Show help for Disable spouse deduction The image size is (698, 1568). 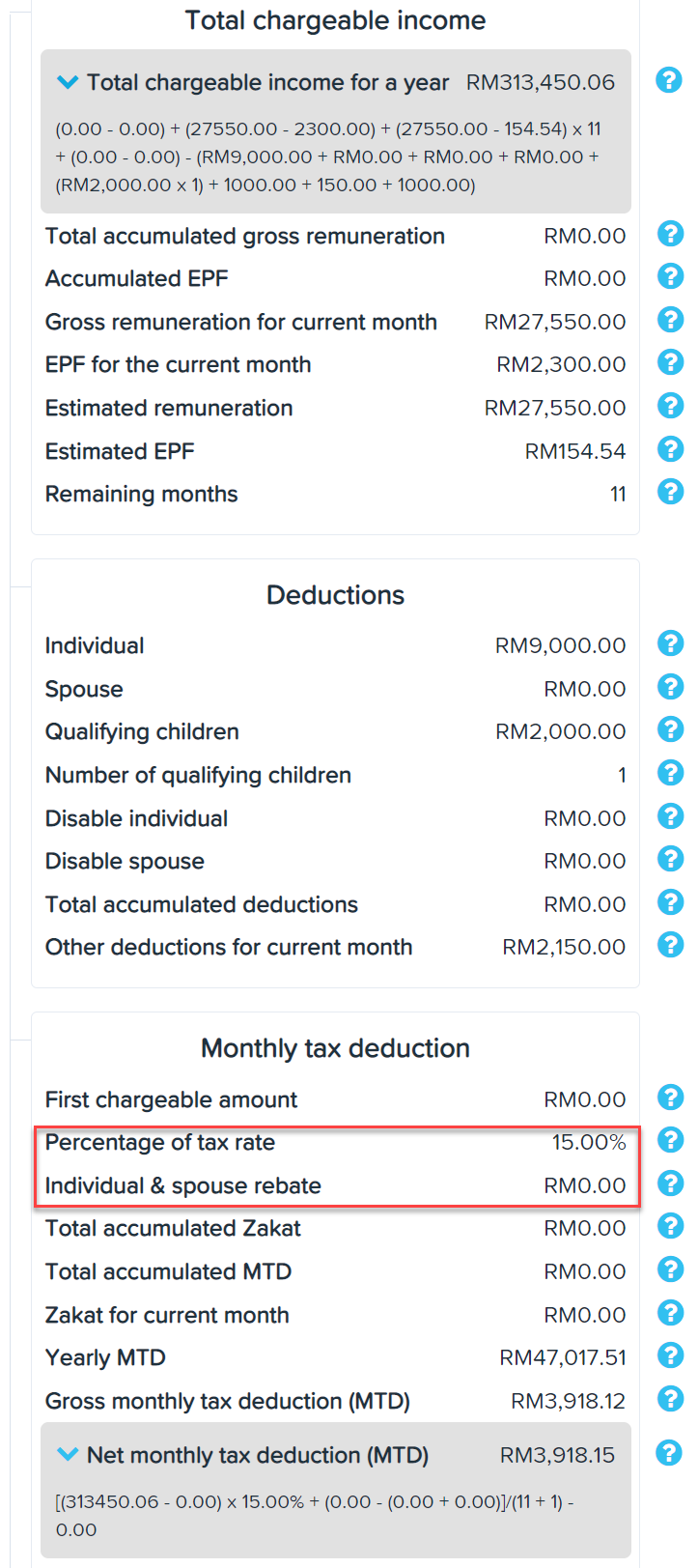[670, 859]
